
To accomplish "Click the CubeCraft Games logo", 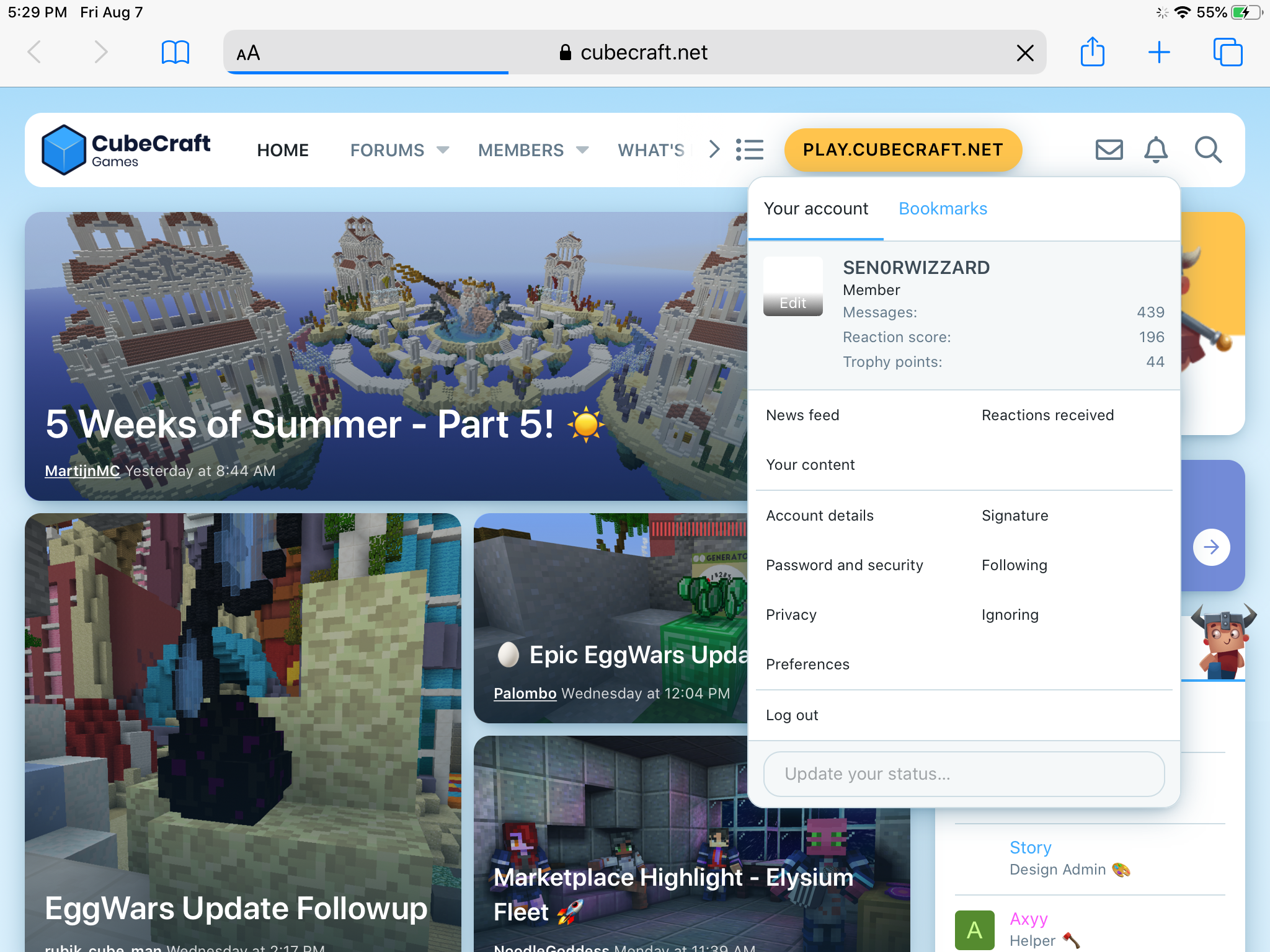I will pyautogui.click(x=126, y=150).
